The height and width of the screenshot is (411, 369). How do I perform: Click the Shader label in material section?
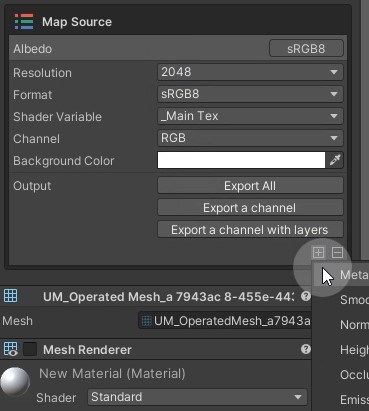[56, 398]
